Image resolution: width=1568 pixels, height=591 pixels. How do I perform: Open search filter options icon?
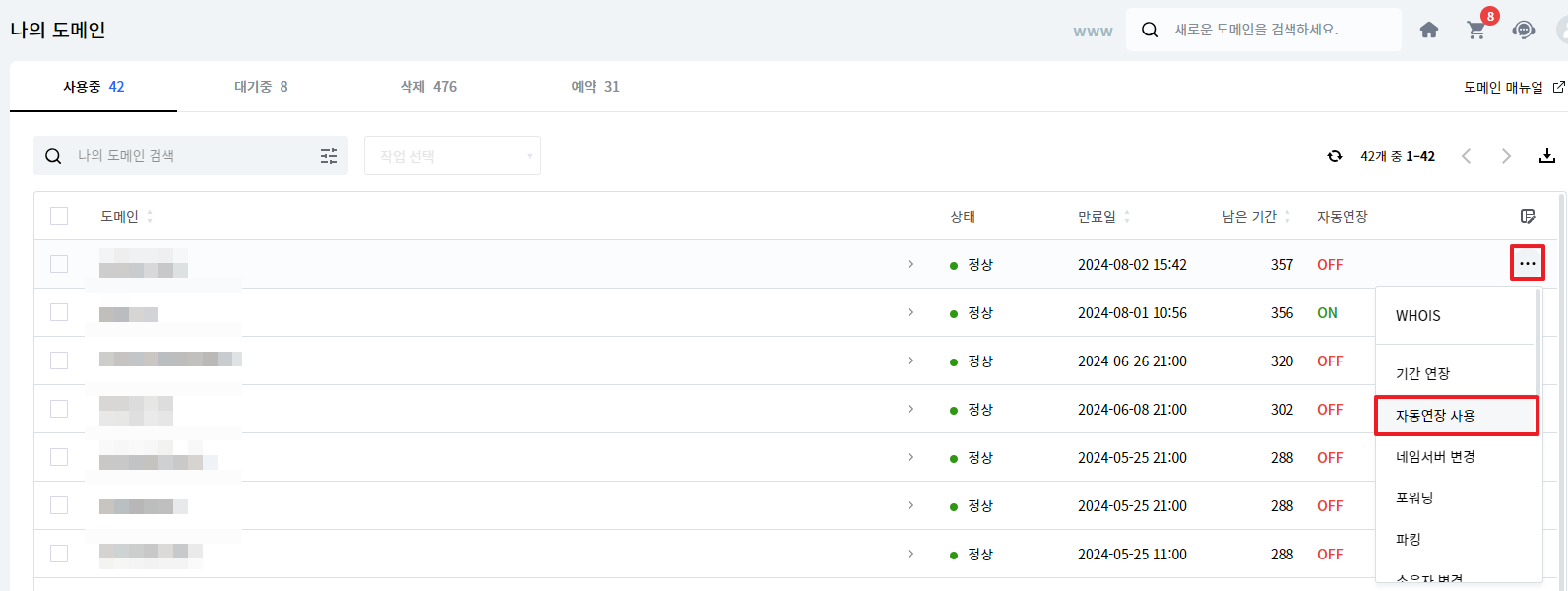(329, 156)
